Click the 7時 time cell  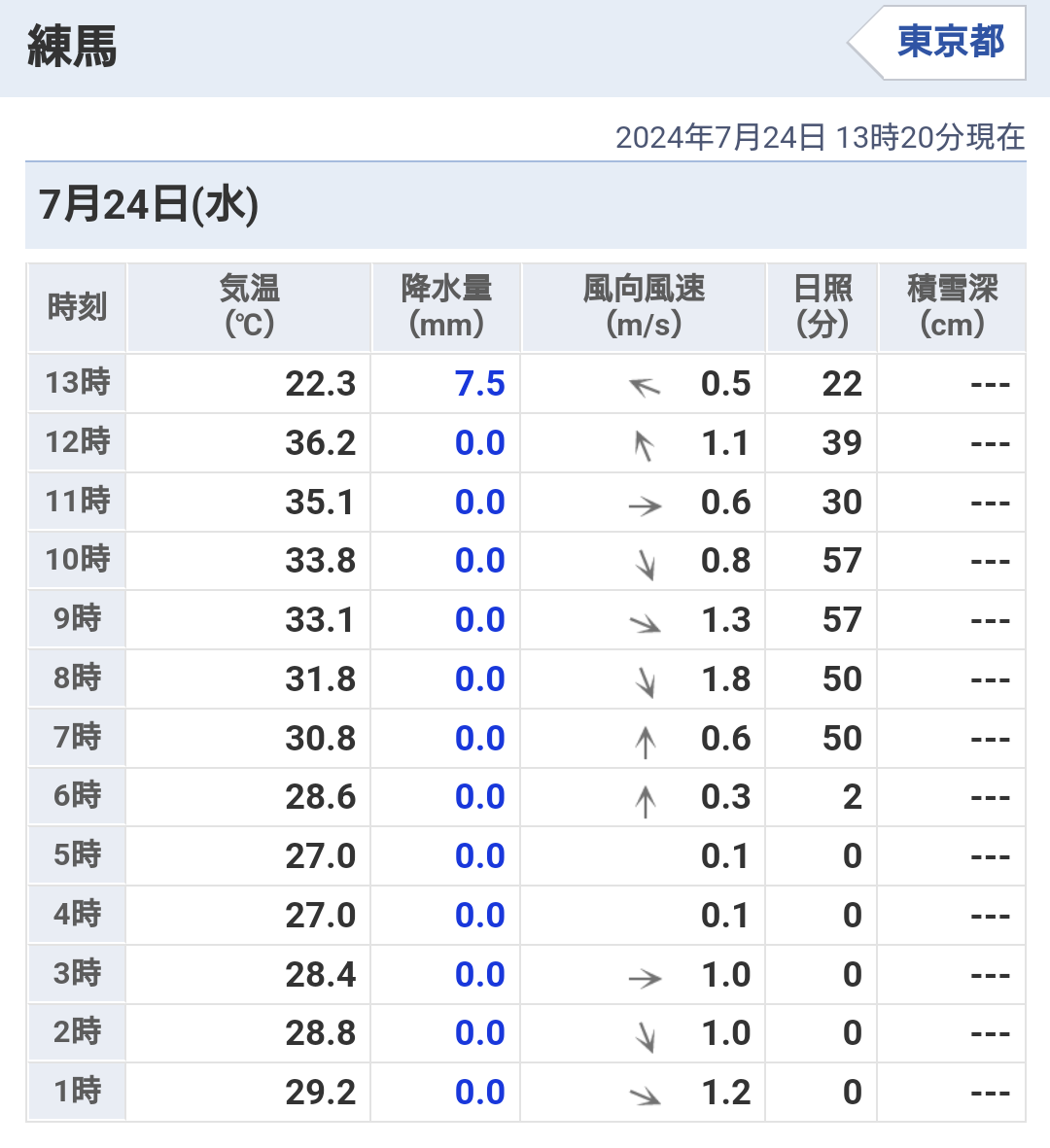click(77, 737)
